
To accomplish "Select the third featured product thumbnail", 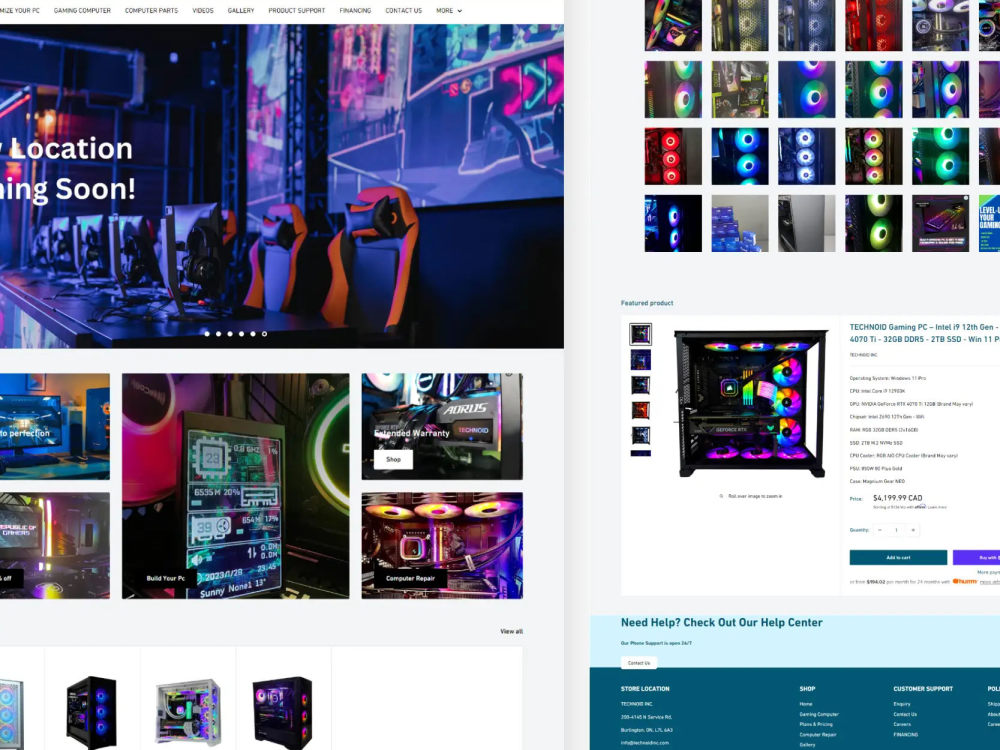I will tap(640, 385).
